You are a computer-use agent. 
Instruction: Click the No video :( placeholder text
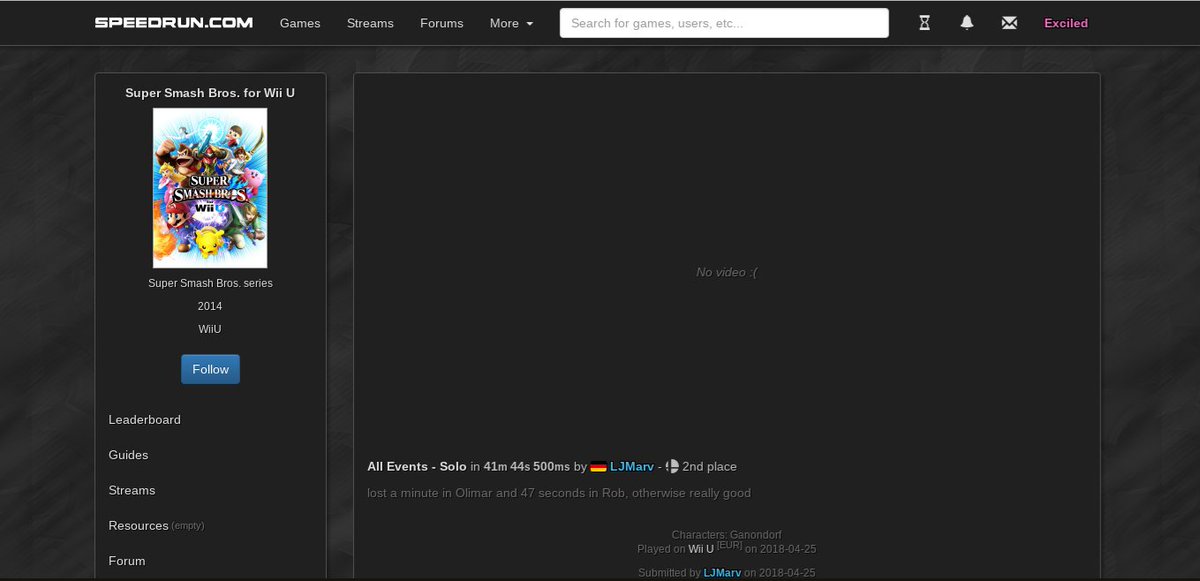pos(727,272)
